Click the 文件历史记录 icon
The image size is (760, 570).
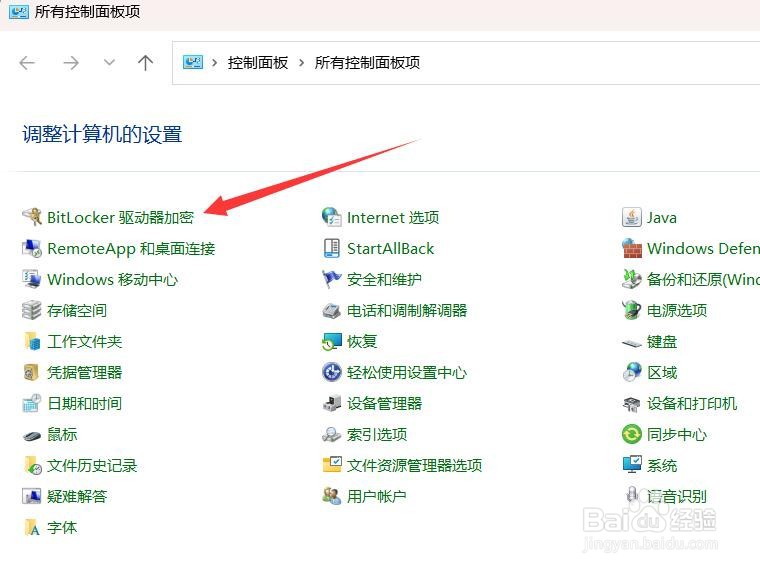click(x=32, y=465)
